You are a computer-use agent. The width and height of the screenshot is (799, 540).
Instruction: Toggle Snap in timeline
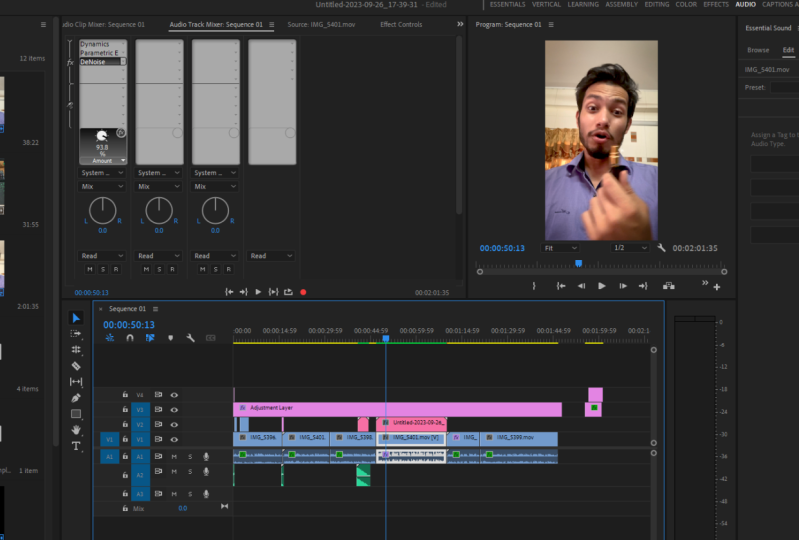130,338
